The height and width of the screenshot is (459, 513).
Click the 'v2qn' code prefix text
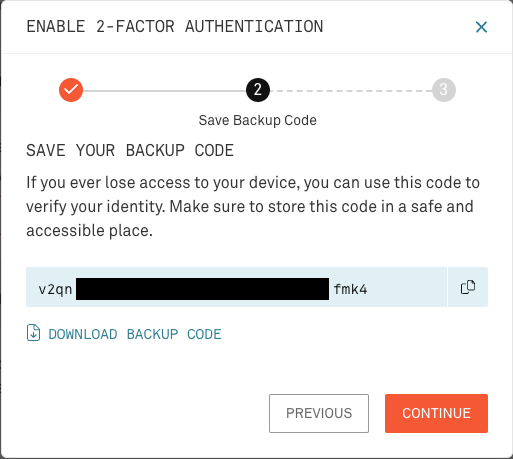[x=55, y=290]
